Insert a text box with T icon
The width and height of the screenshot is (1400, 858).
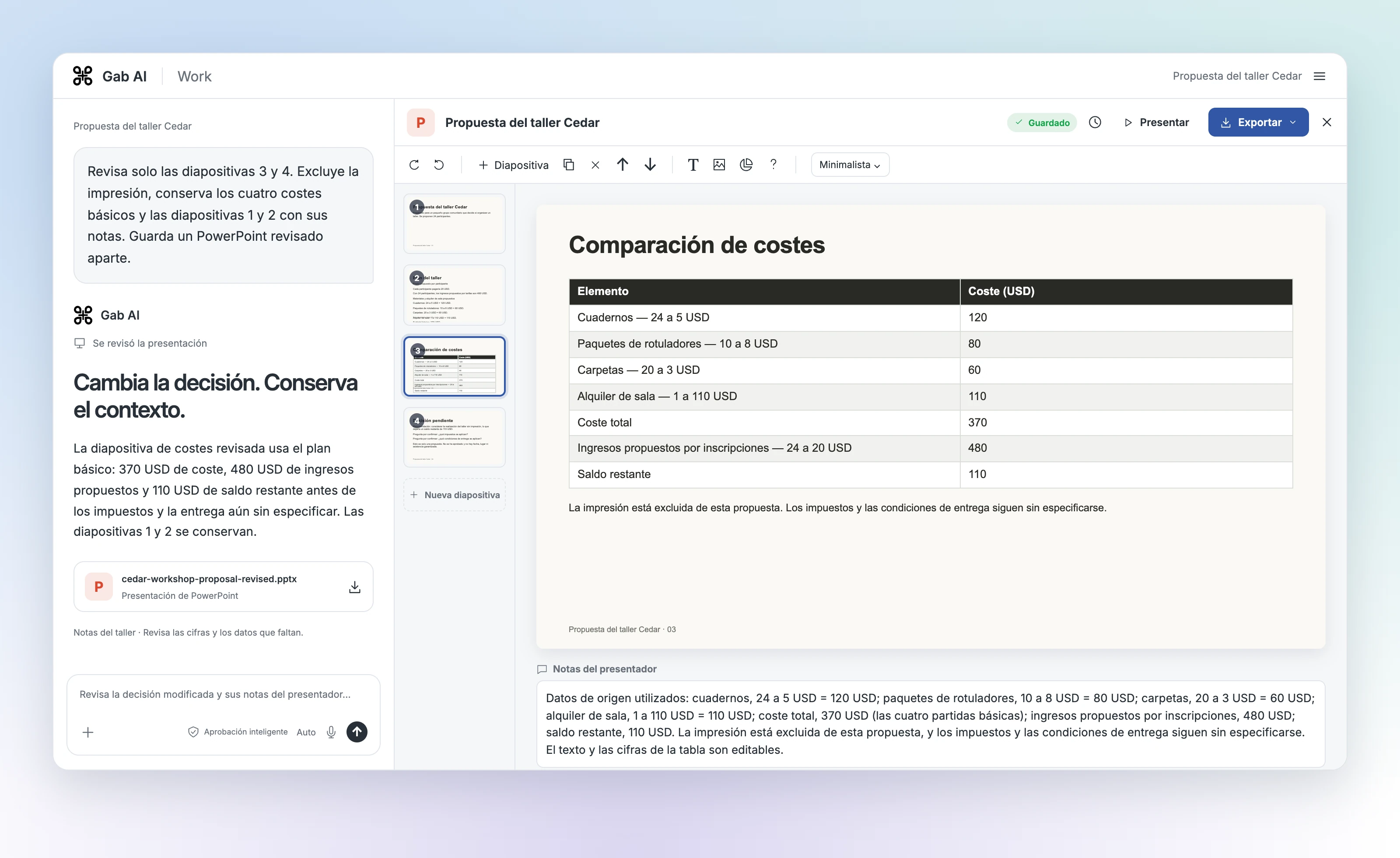tap(693, 165)
